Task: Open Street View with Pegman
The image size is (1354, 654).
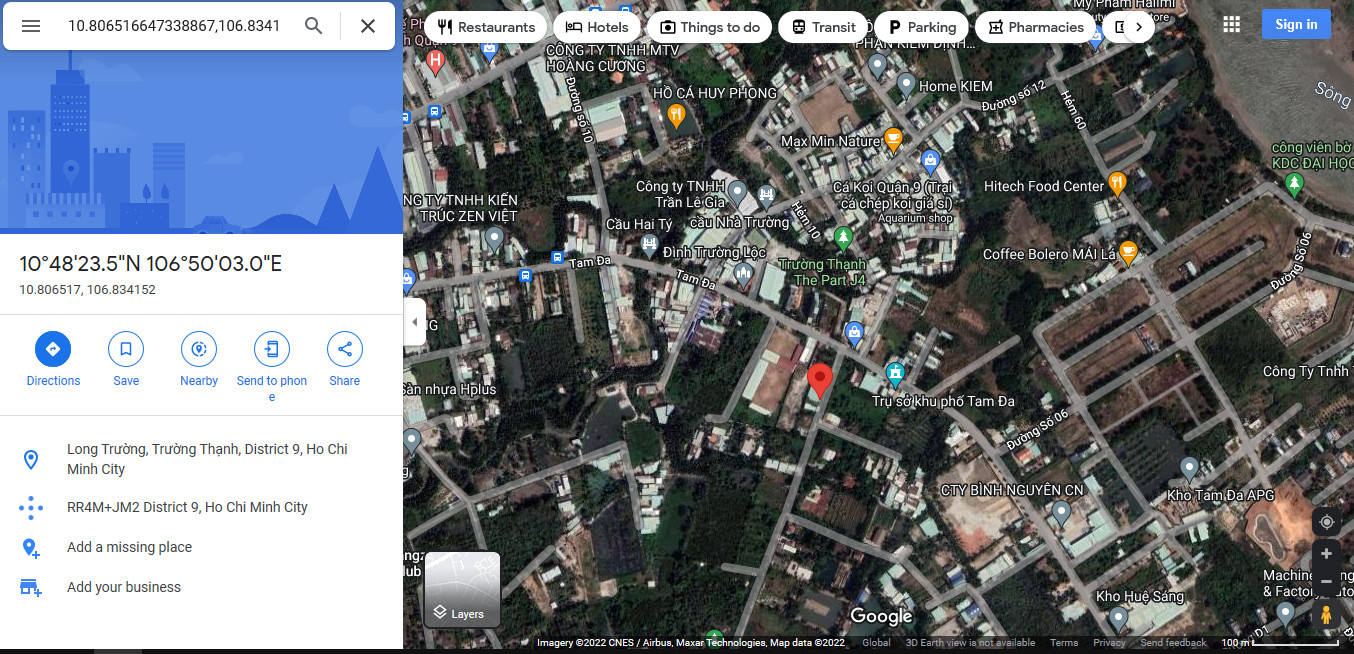Action: coord(1326,615)
